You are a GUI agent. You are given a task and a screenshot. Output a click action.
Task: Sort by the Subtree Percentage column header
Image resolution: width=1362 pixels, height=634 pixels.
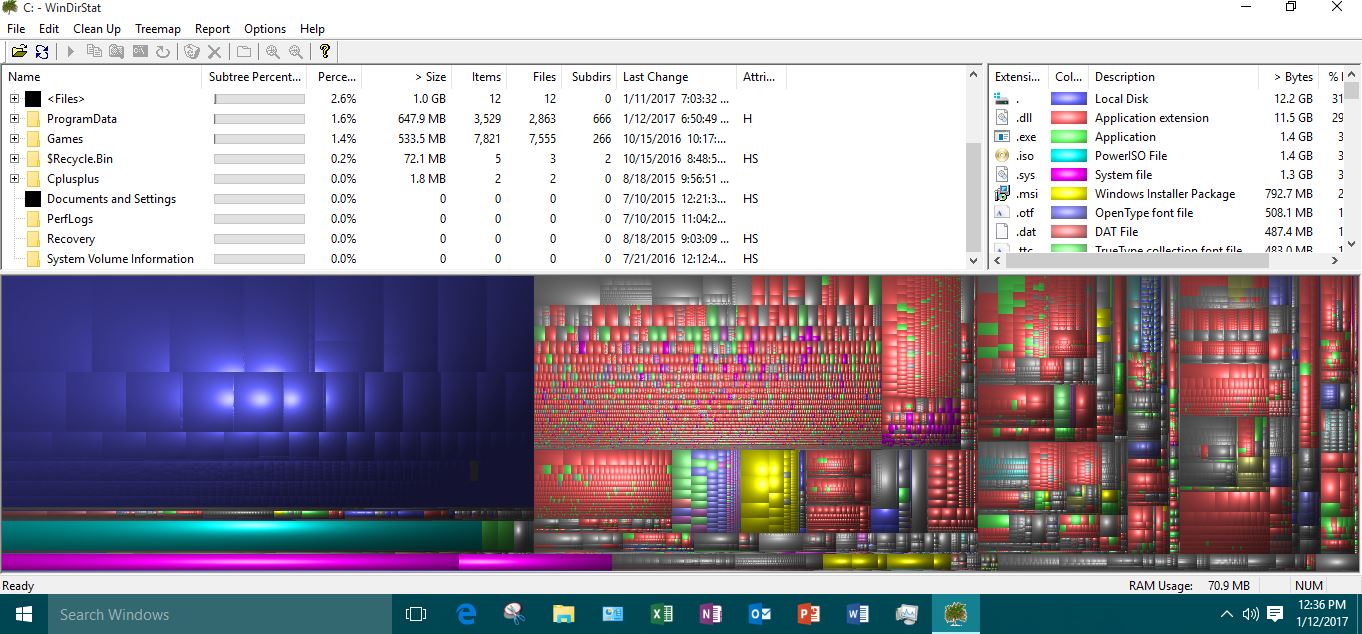coord(255,77)
